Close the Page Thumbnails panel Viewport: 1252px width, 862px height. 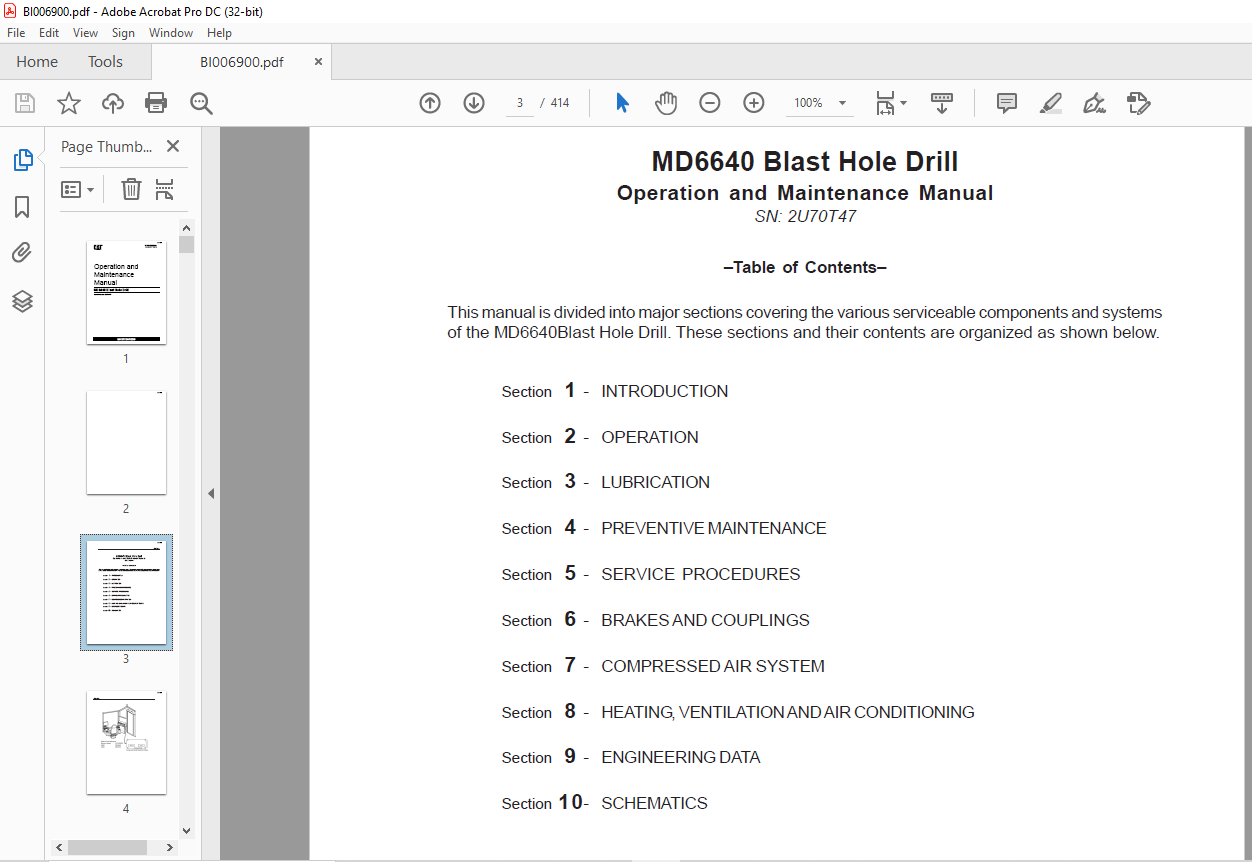coord(173,146)
